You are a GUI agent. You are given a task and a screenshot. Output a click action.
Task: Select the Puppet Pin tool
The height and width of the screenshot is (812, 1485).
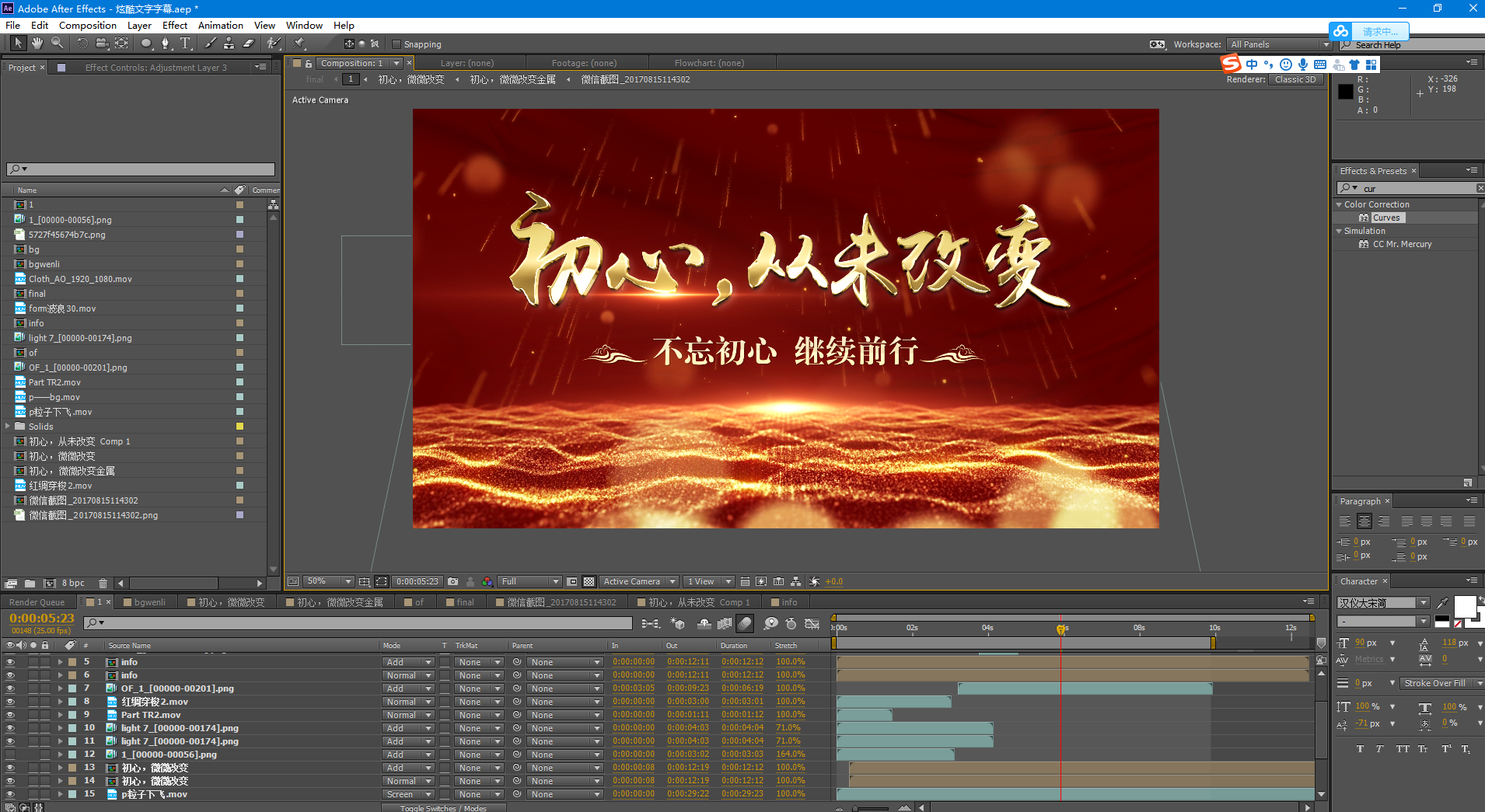pos(299,44)
